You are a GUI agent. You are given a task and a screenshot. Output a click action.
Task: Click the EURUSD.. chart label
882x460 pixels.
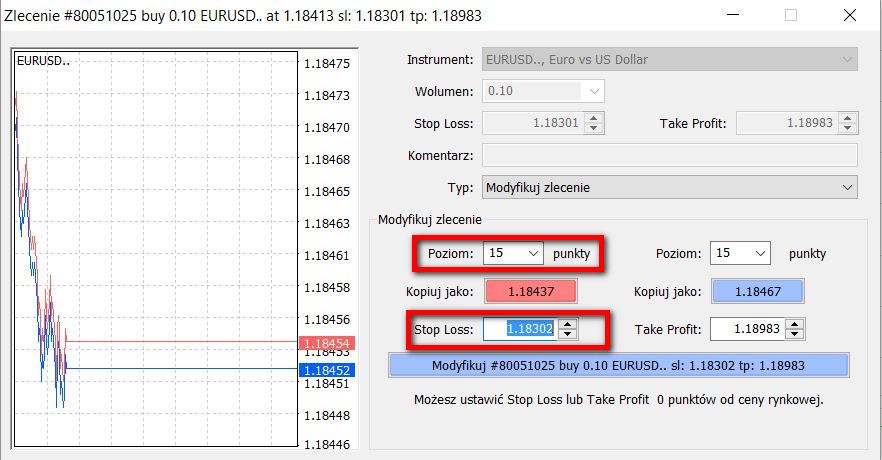click(43, 61)
